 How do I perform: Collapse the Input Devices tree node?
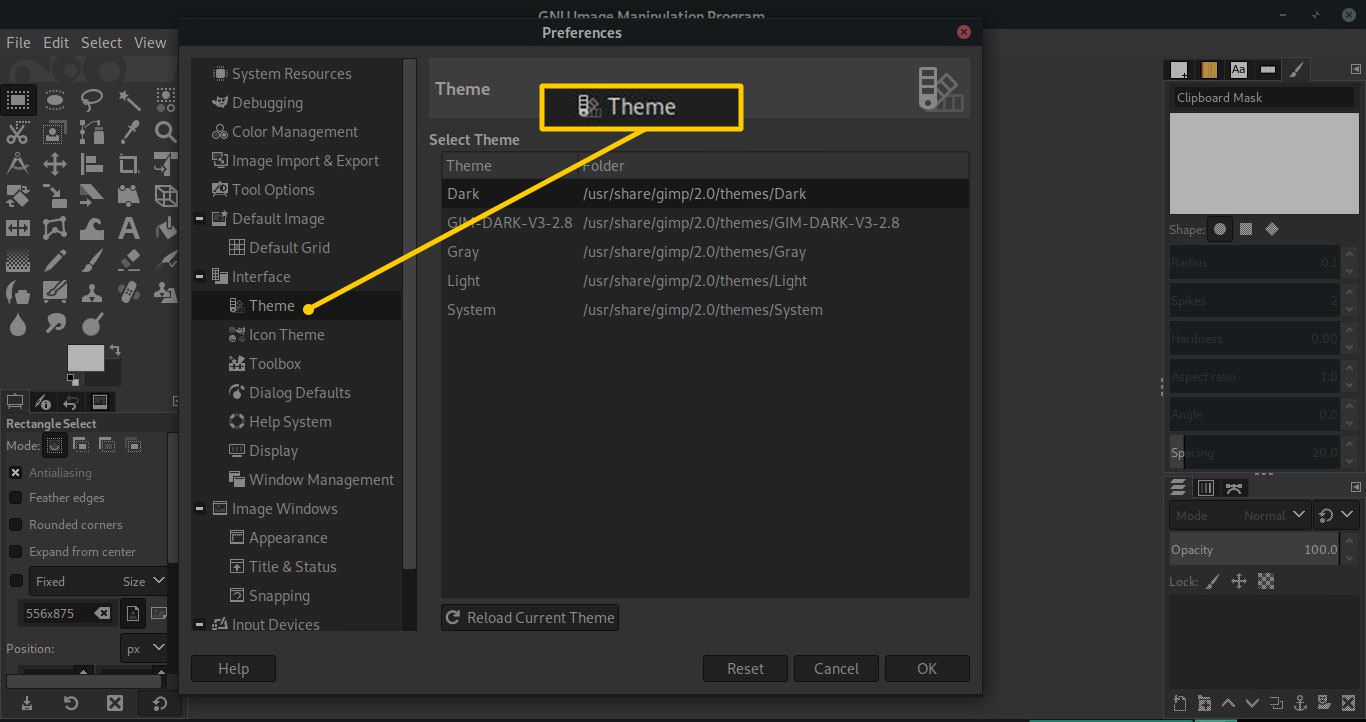199,625
